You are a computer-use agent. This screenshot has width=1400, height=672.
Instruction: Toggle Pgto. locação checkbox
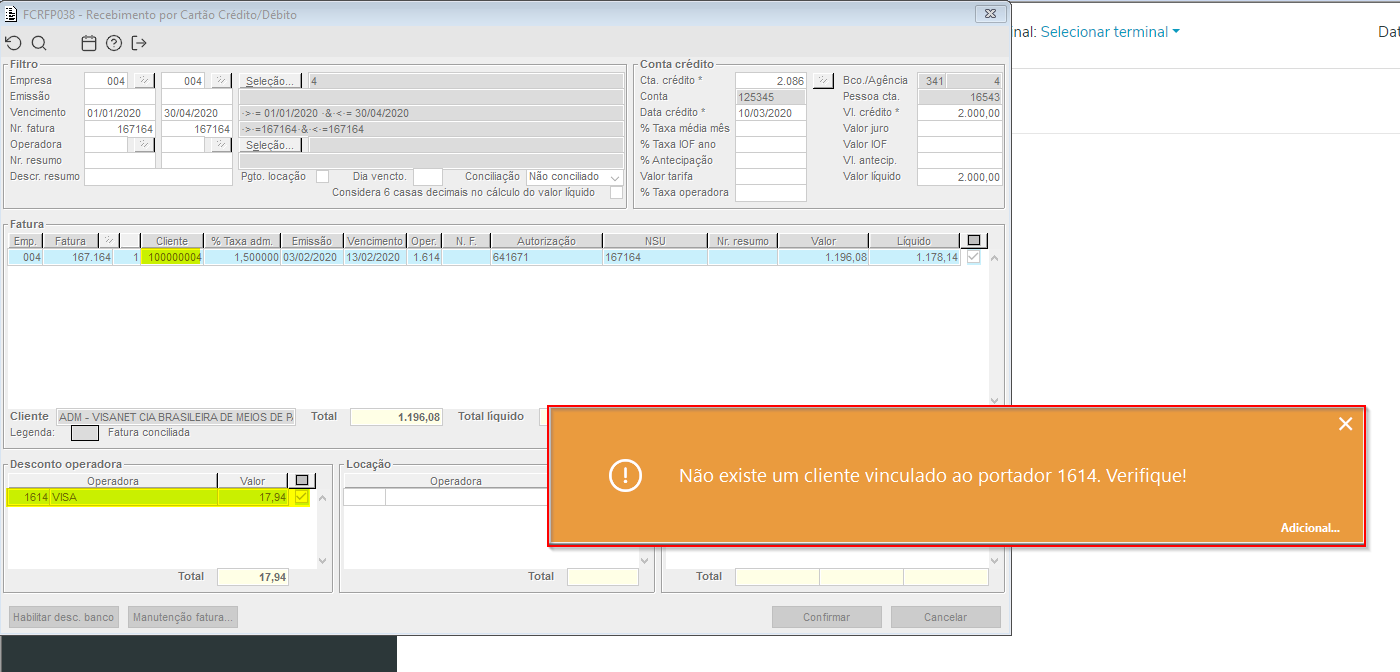(322, 177)
